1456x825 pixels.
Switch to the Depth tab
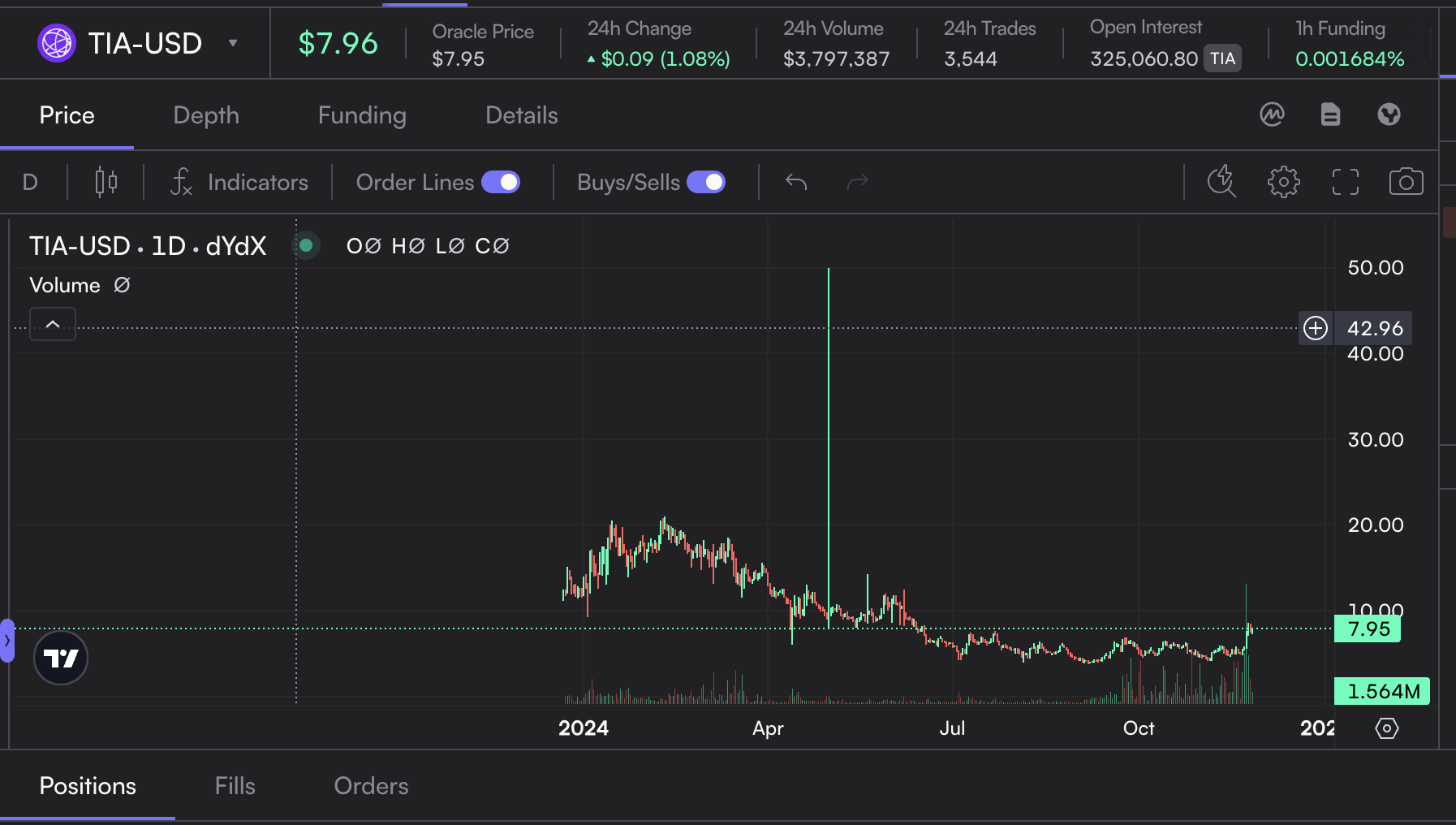pos(206,115)
